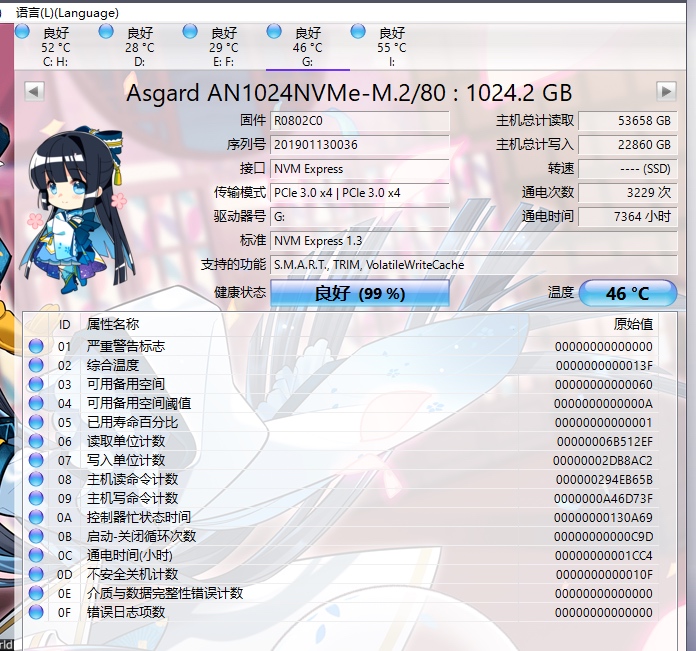Click the firmware field R0802C0
This screenshot has width=696, height=651.
point(360,121)
